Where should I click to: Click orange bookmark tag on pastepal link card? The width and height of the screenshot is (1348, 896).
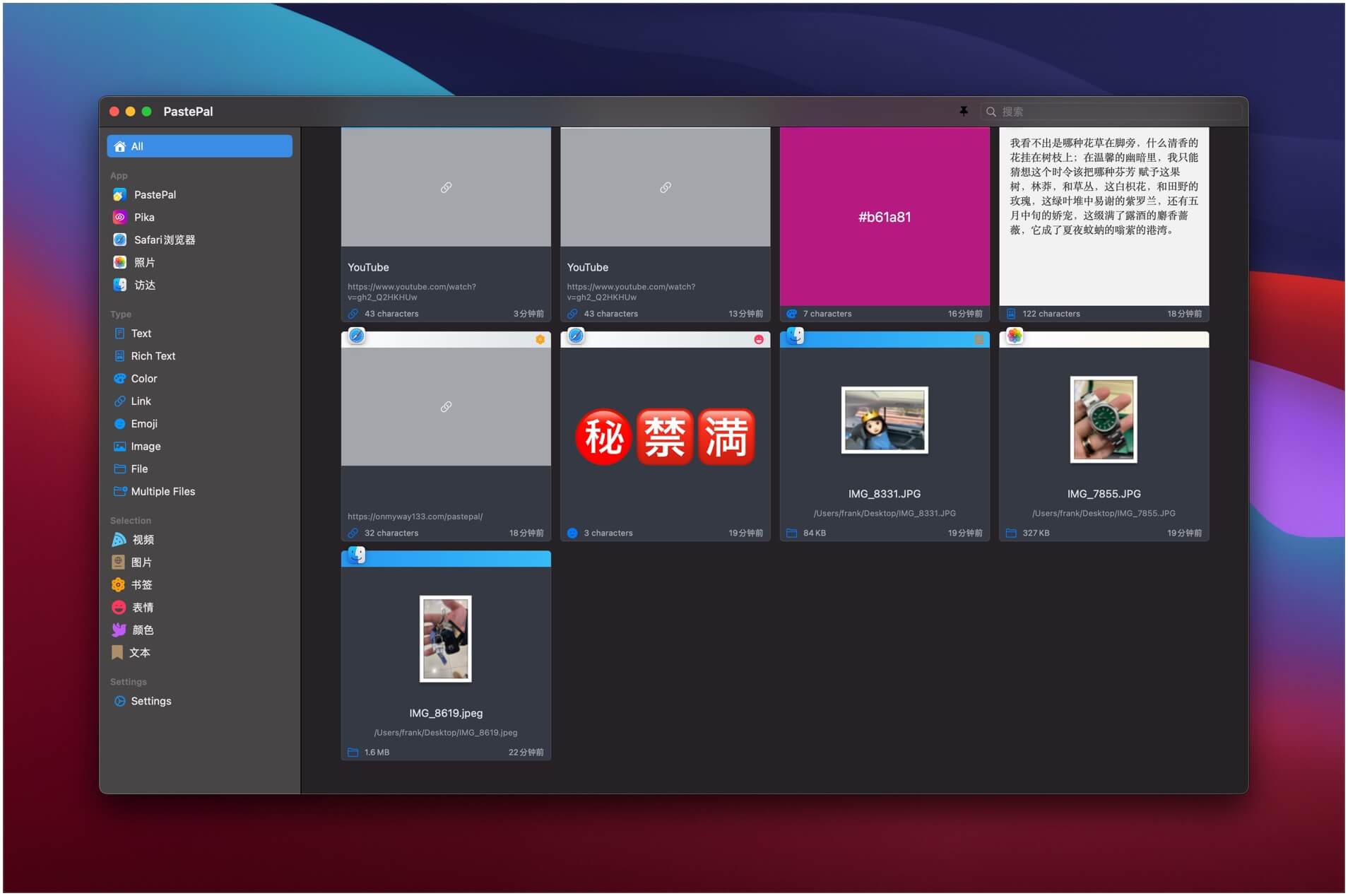point(540,340)
